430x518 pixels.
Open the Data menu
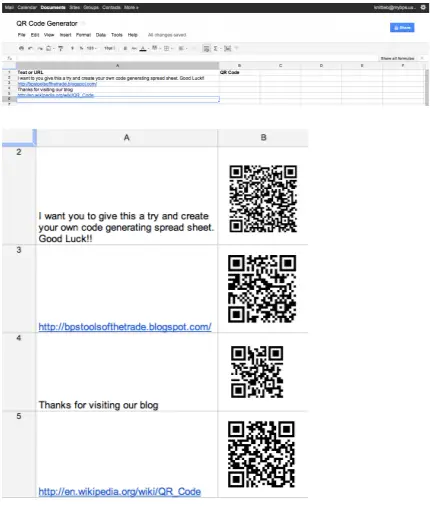click(x=101, y=35)
